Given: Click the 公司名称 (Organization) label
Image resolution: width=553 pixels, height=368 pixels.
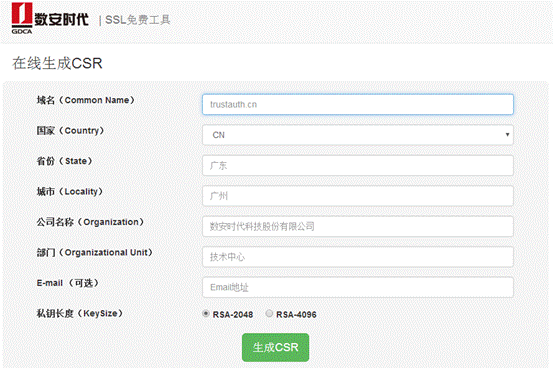Looking at the screenshot, I should coord(90,222).
